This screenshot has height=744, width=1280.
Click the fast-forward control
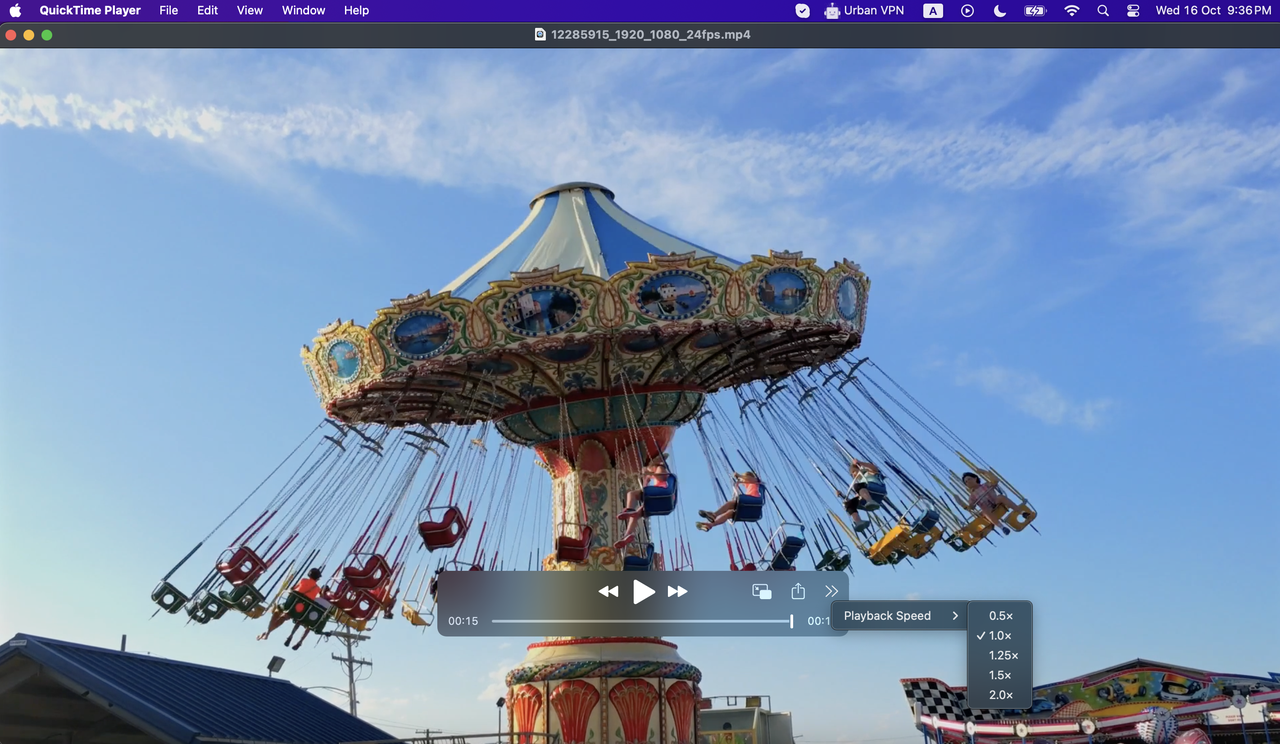tap(678, 591)
